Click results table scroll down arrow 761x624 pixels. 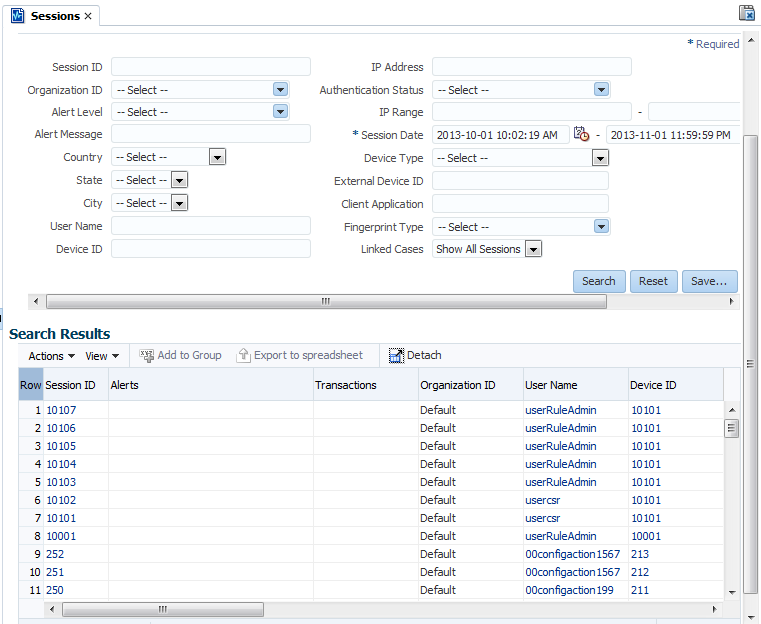[x=732, y=592]
